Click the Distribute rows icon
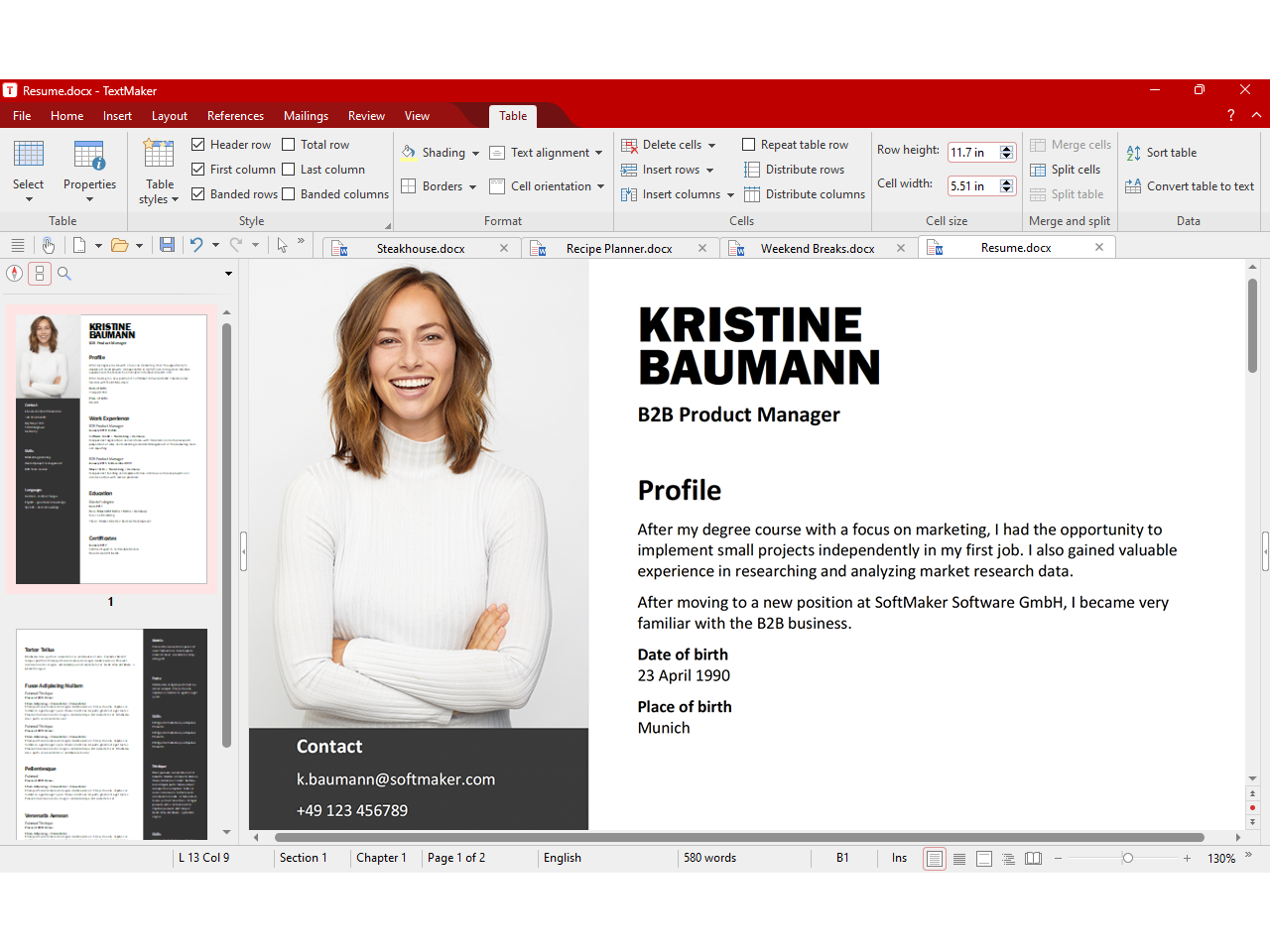The image size is (1270, 952). 752,170
